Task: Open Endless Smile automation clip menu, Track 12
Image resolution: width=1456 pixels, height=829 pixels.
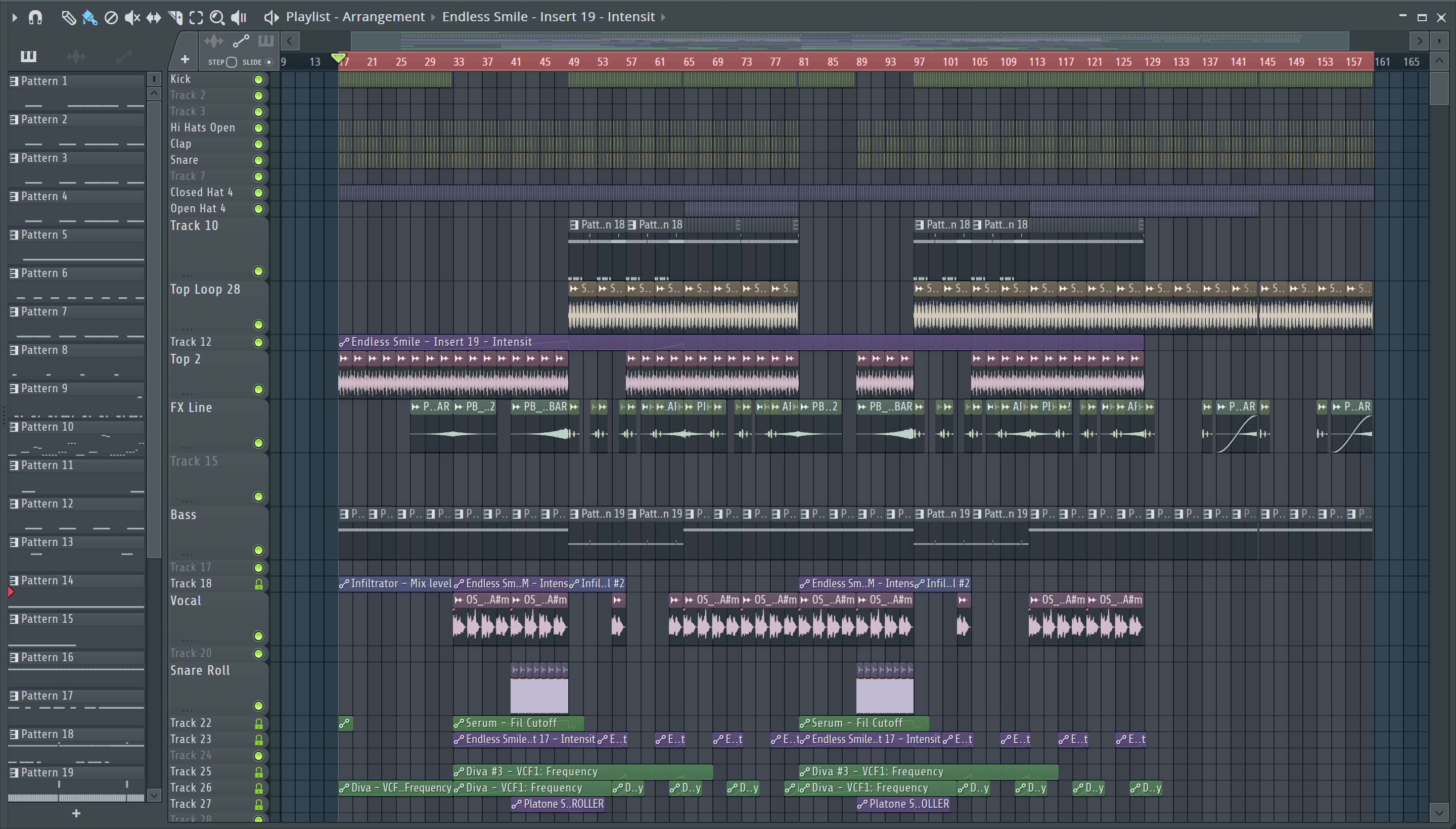Action: click(x=344, y=343)
